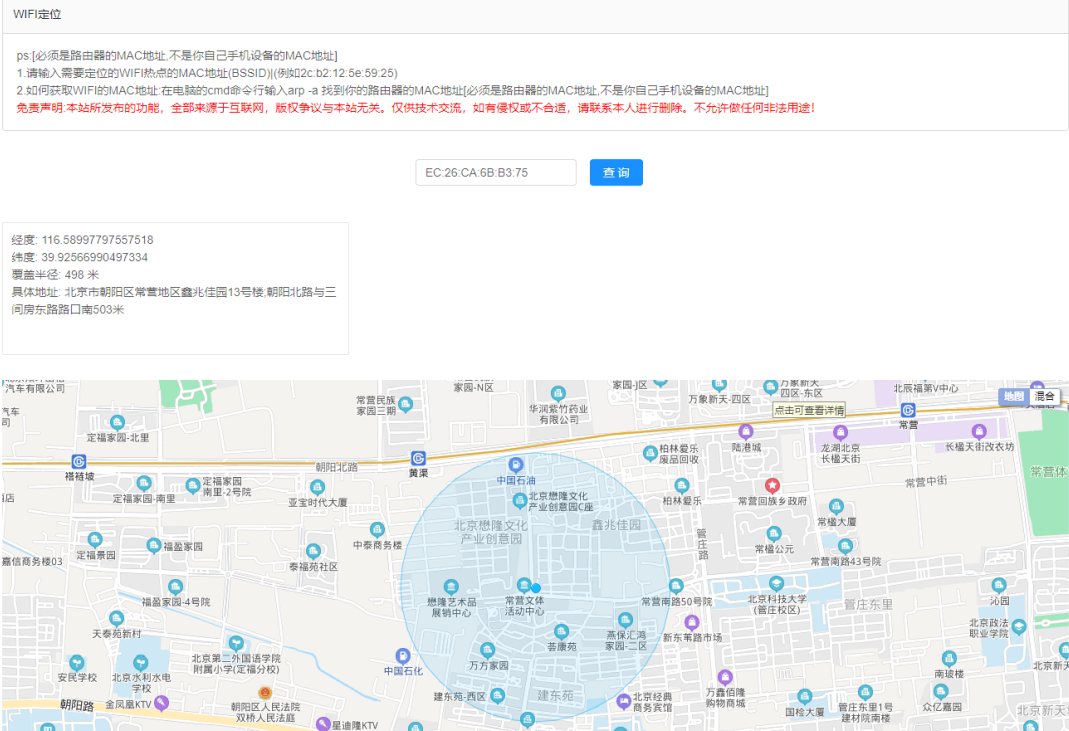1069x731 pixels.
Task: Click the 泰福苑社区 marker icon
Action: click(x=313, y=551)
